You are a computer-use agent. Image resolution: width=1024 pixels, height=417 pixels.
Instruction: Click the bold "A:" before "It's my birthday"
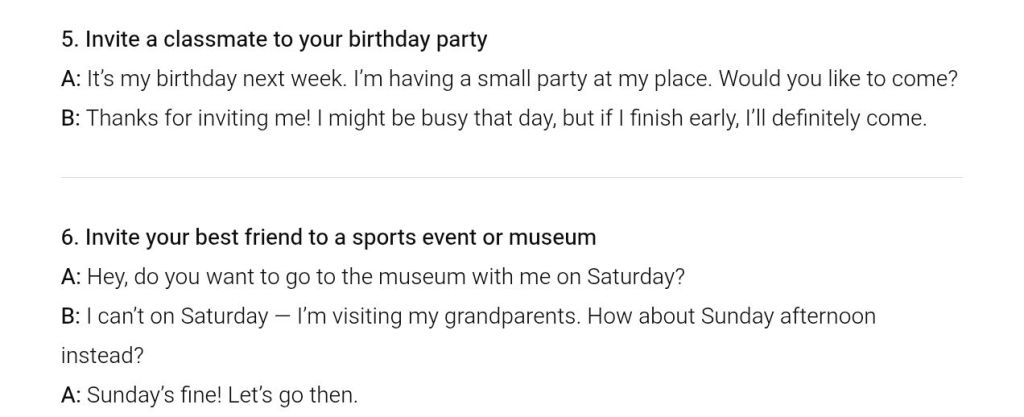(71, 79)
